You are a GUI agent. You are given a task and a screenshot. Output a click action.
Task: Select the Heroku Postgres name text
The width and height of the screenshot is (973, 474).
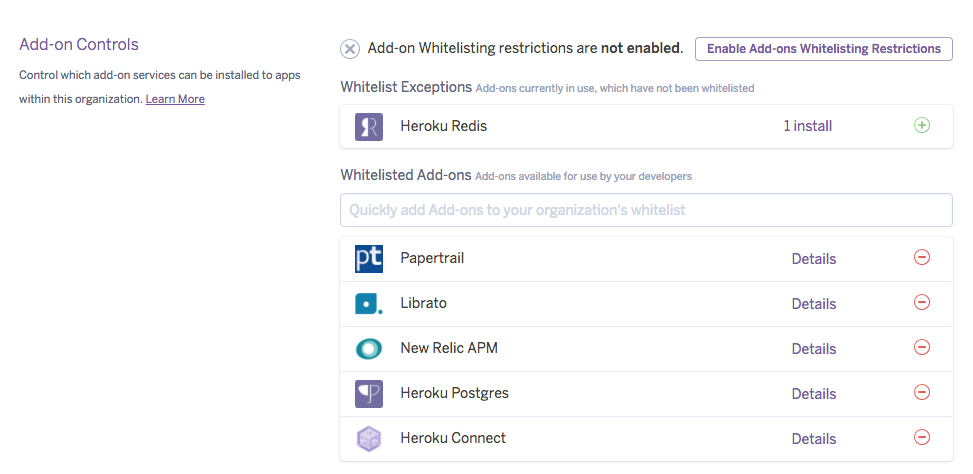tap(454, 393)
